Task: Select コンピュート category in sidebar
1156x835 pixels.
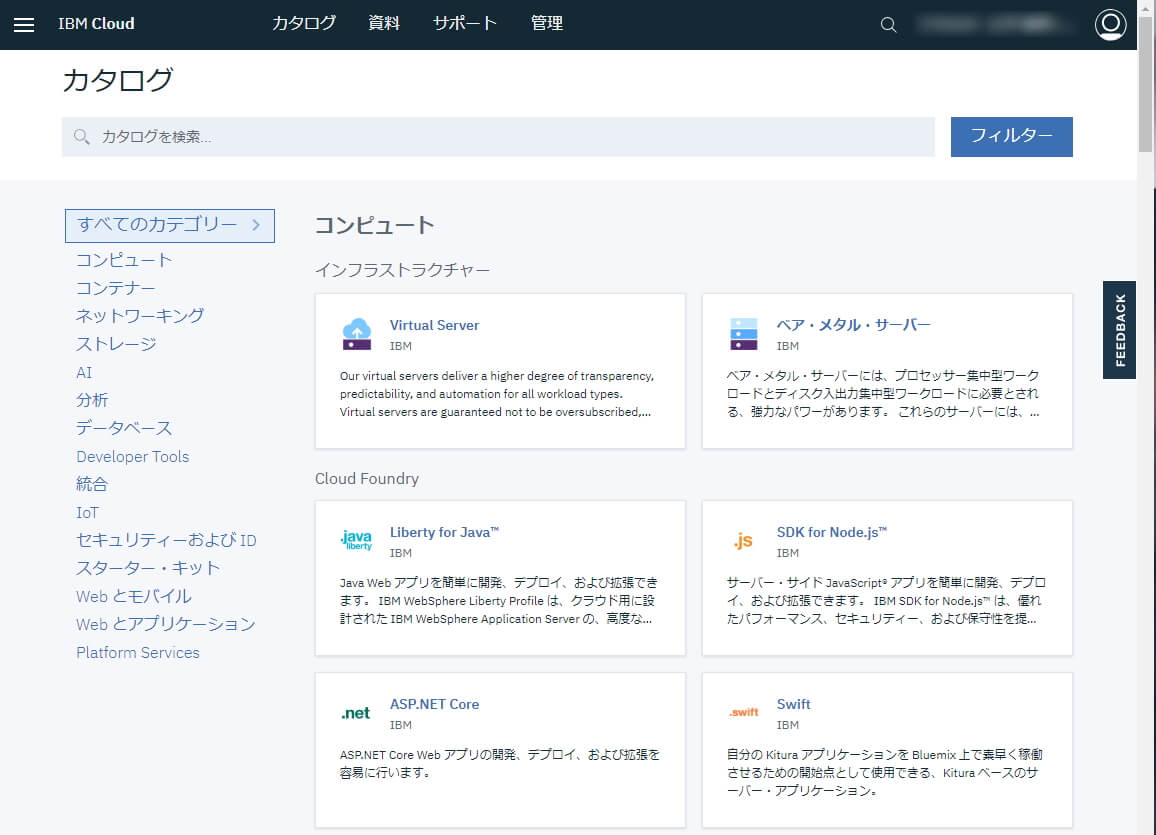Action: pos(124,260)
